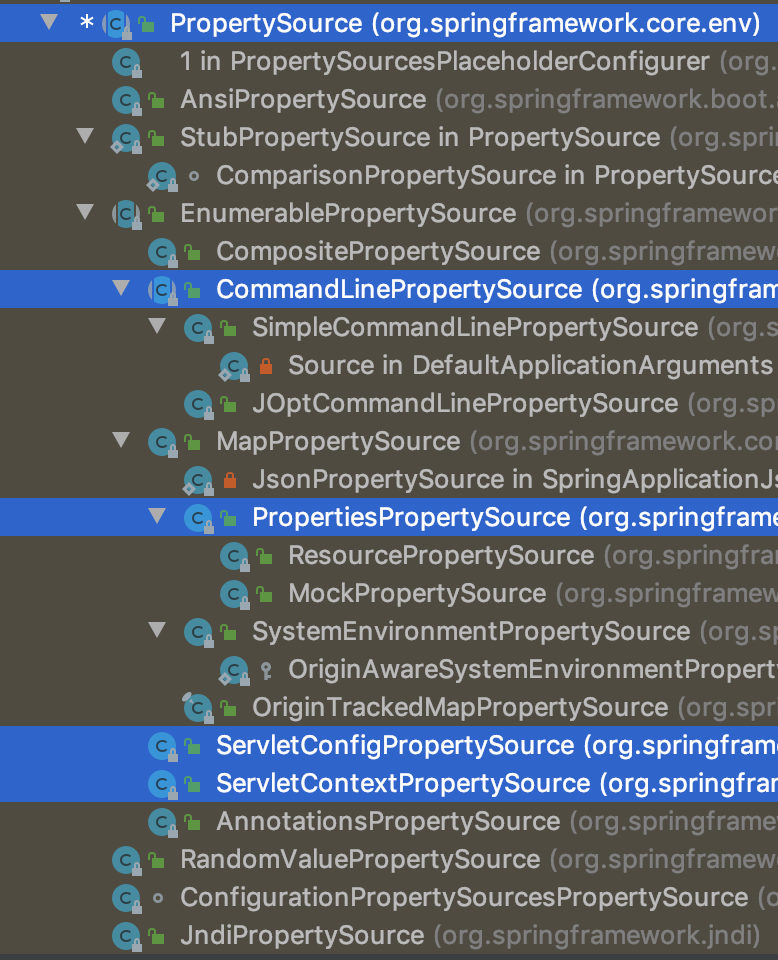
Task: Click class icon of RandomValuePropertySource
Action: pos(127,860)
